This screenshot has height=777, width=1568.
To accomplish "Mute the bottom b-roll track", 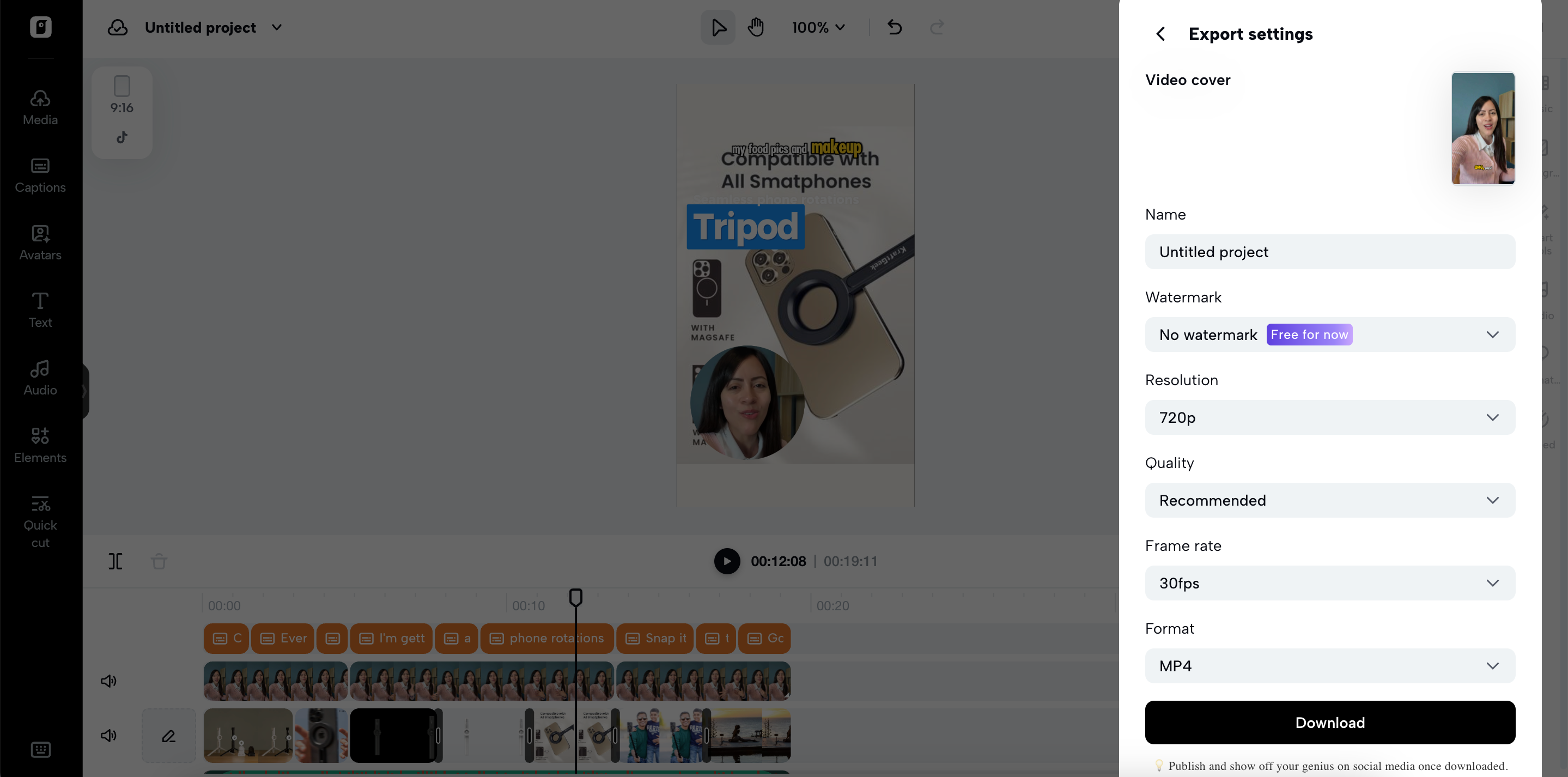I will (x=108, y=736).
